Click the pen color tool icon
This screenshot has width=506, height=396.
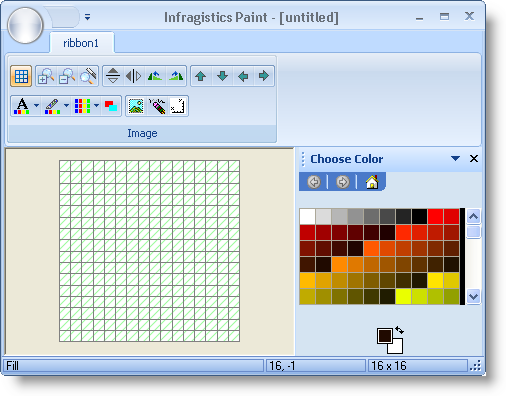52,106
